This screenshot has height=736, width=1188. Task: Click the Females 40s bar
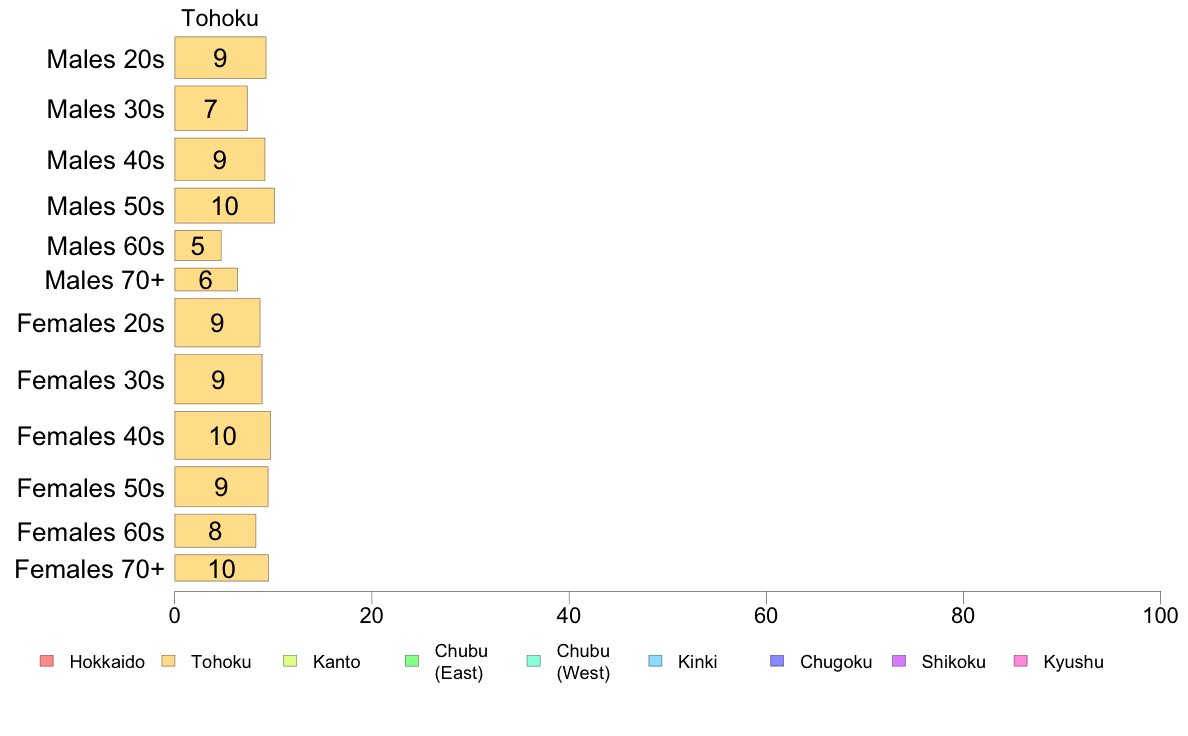[x=223, y=435]
